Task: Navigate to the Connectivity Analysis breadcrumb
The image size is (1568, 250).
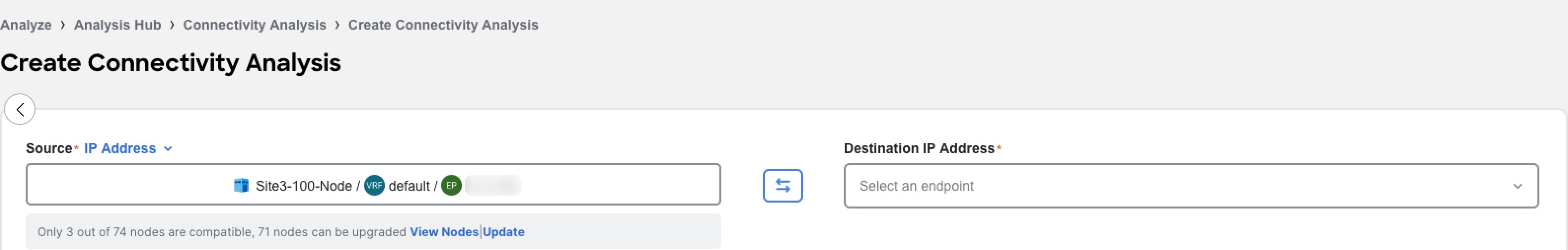Action: coord(255,25)
